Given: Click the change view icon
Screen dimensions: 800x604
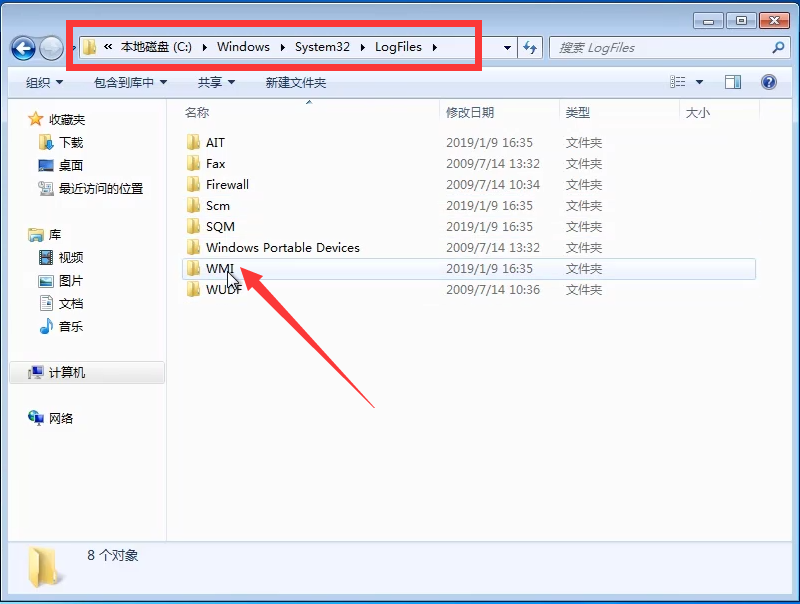Looking at the screenshot, I should click(x=678, y=82).
